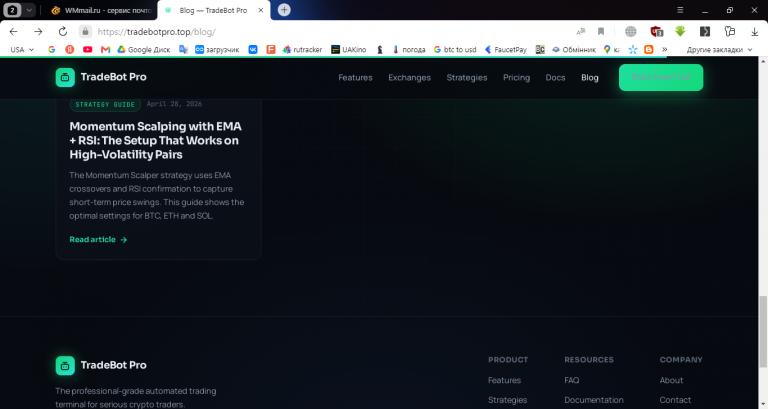Open the footer Documentation link
768x409 pixels.
pyautogui.click(x=594, y=400)
